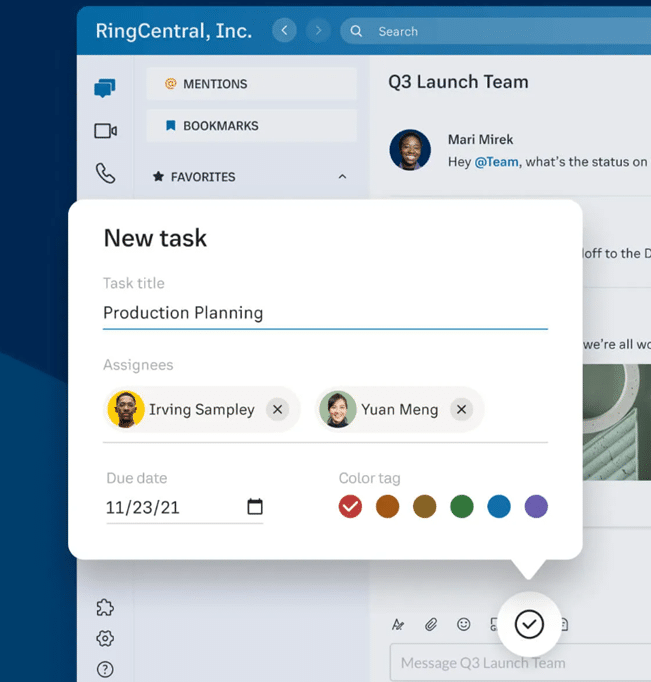
Task: Open the Apps puzzle-piece icon
Action: [x=105, y=607]
